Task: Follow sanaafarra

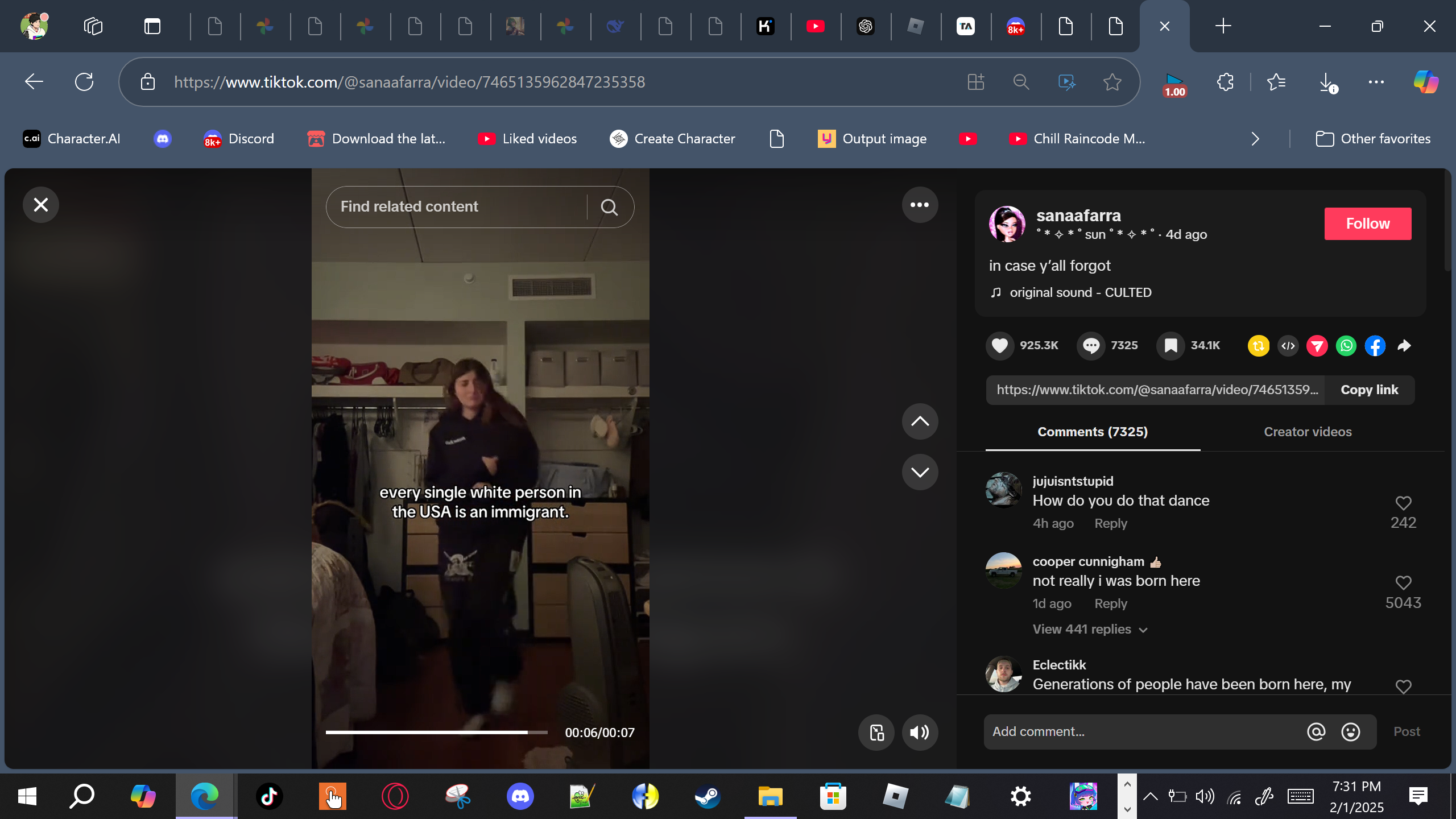Action: click(1367, 224)
